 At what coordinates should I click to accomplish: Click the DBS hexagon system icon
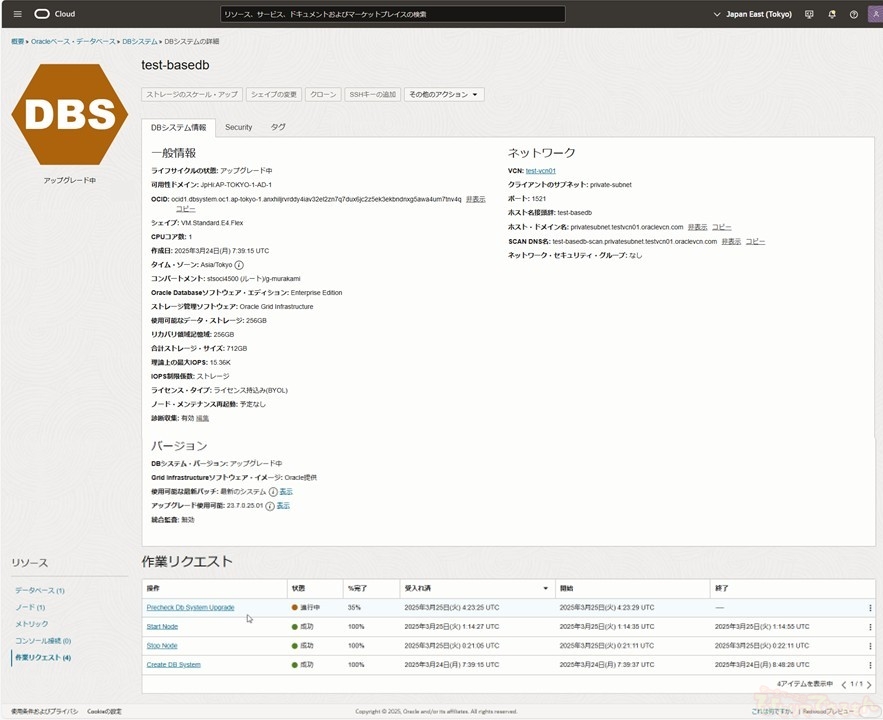pos(70,114)
